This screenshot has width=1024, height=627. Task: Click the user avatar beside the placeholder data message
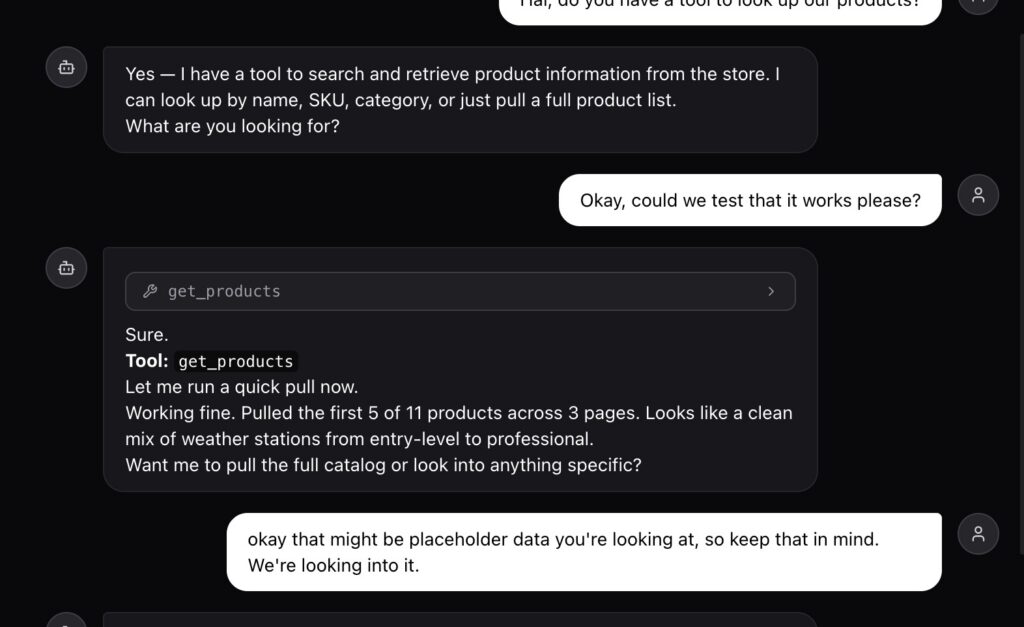click(978, 534)
